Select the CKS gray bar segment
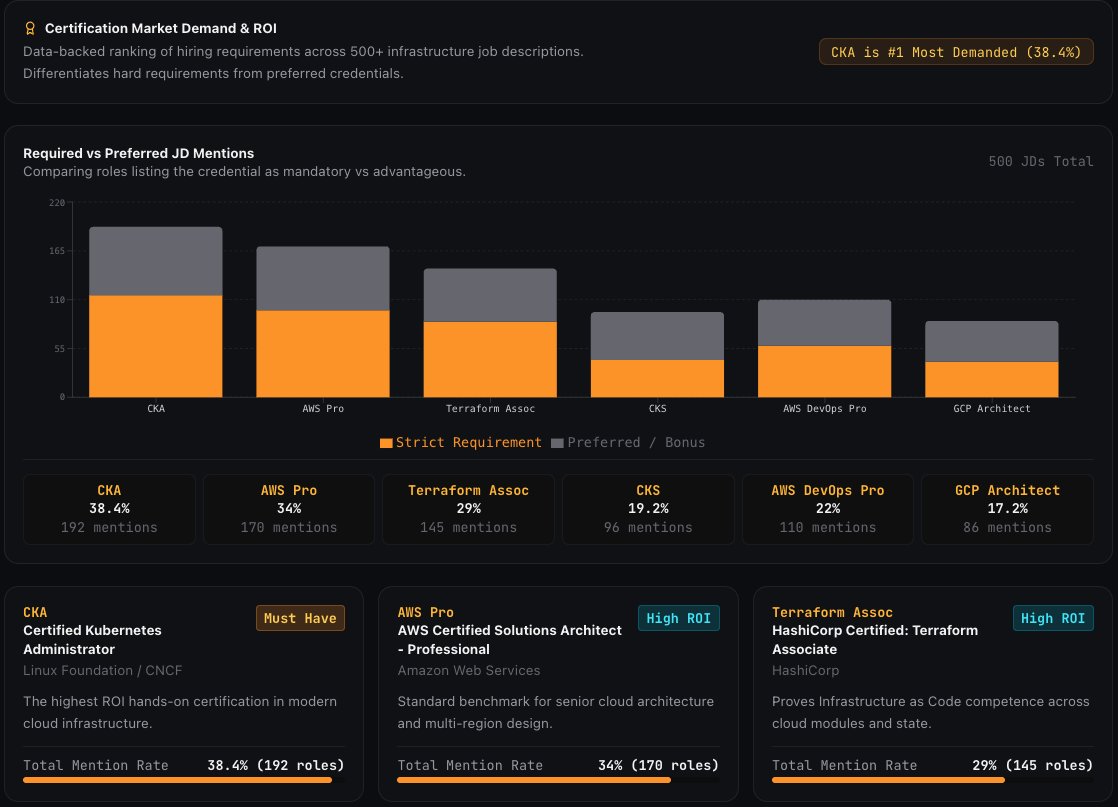This screenshot has width=1118, height=807. point(657,336)
